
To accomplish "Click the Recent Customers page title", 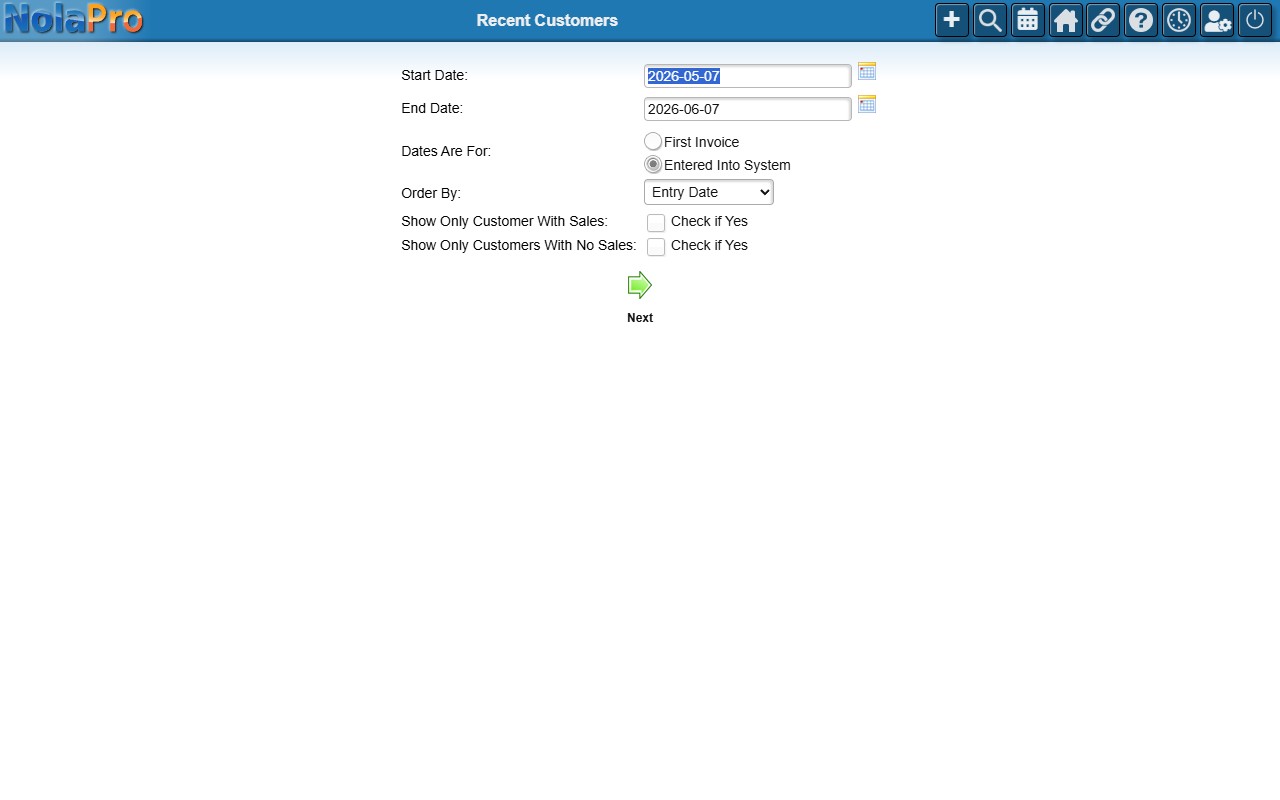I will 547,20.
